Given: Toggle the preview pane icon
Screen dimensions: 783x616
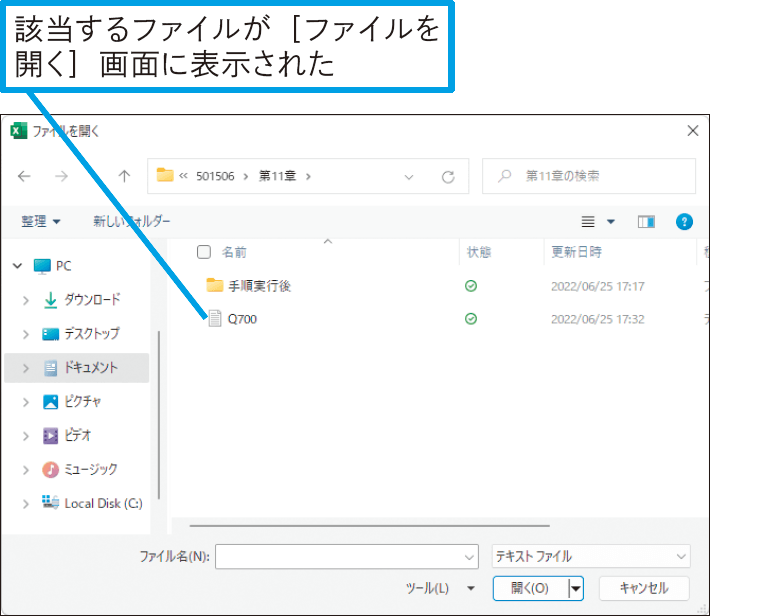Looking at the screenshot, I should click(646, 222).
